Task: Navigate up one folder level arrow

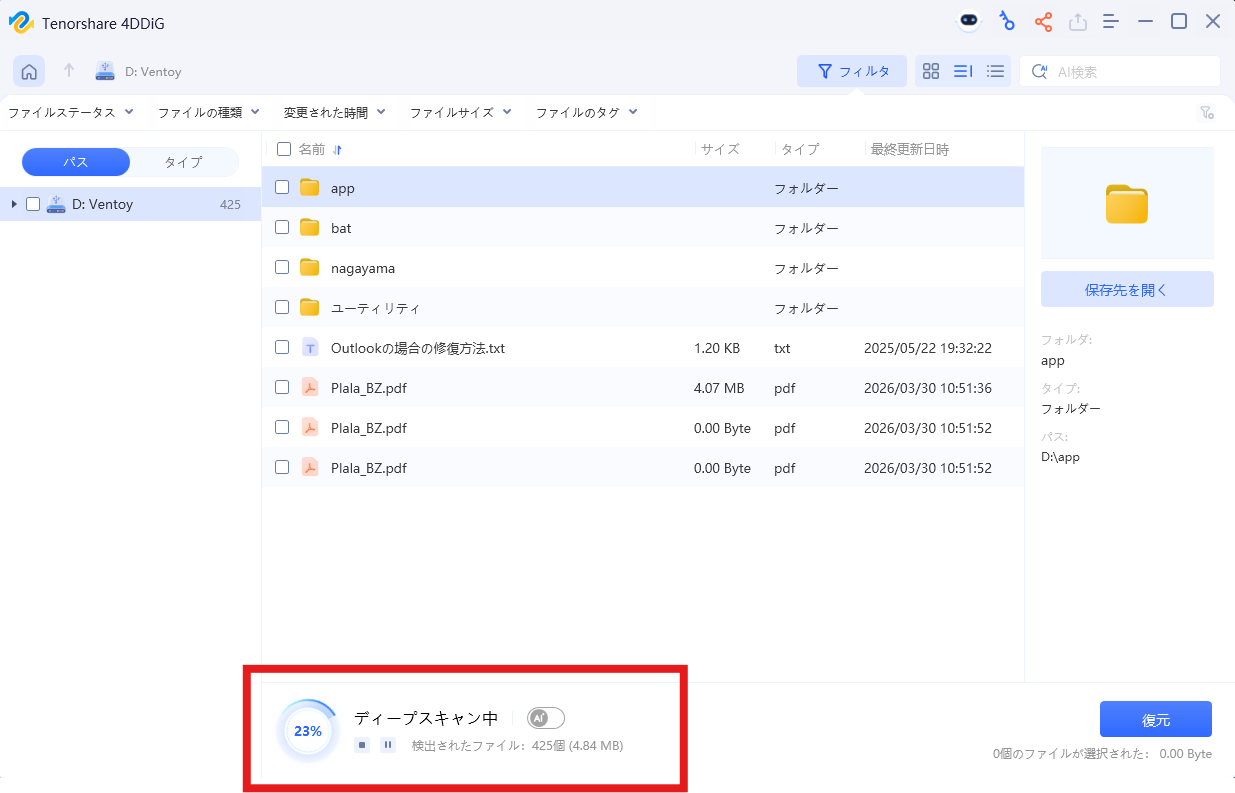Action: [69, 71]
